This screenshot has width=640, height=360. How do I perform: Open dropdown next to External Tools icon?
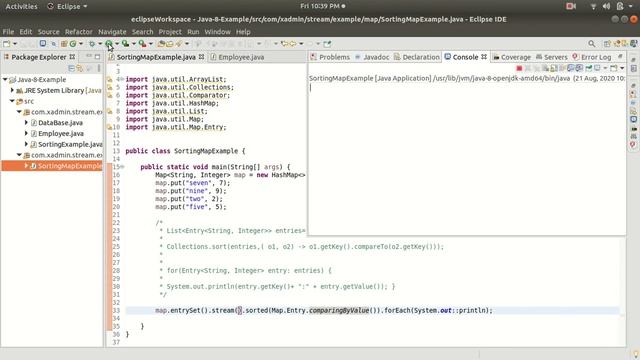coord(151,44)
